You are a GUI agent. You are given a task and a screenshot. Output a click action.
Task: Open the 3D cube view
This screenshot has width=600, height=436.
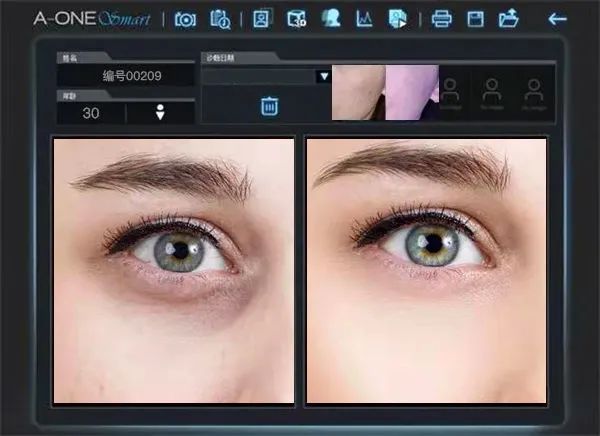pos(296,19)
